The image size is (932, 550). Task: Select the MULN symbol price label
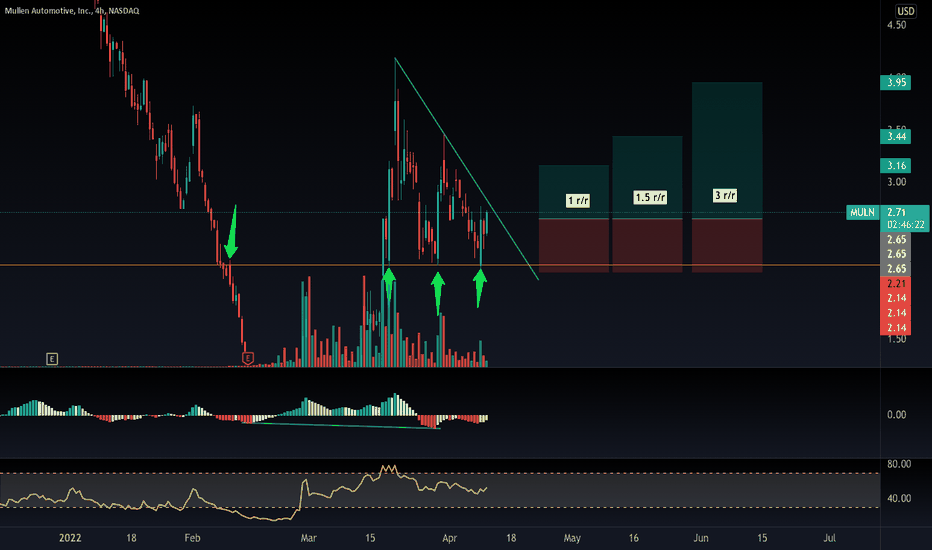point(862,212)
